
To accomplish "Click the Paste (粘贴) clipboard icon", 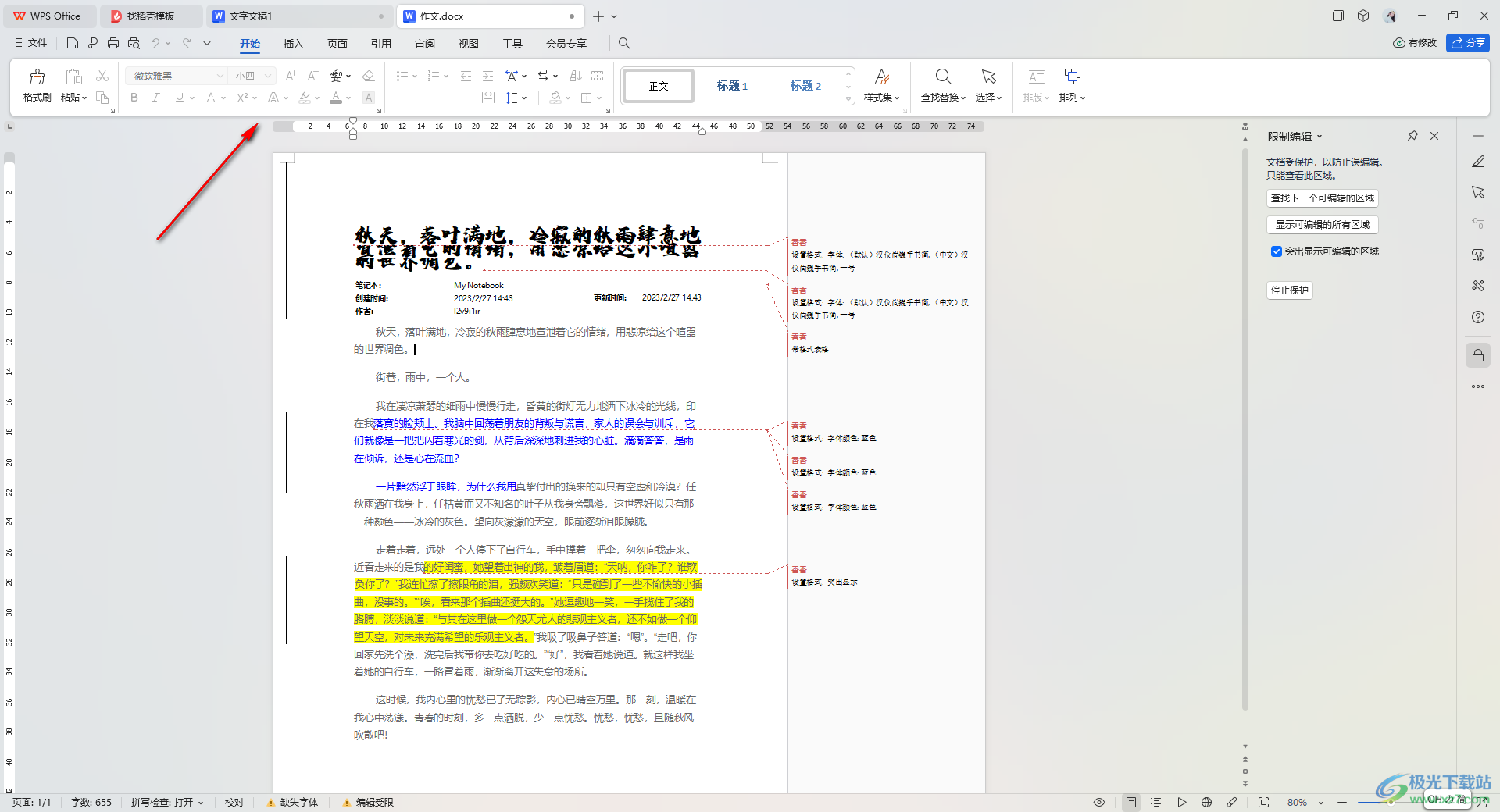I will tap(73, 77).
